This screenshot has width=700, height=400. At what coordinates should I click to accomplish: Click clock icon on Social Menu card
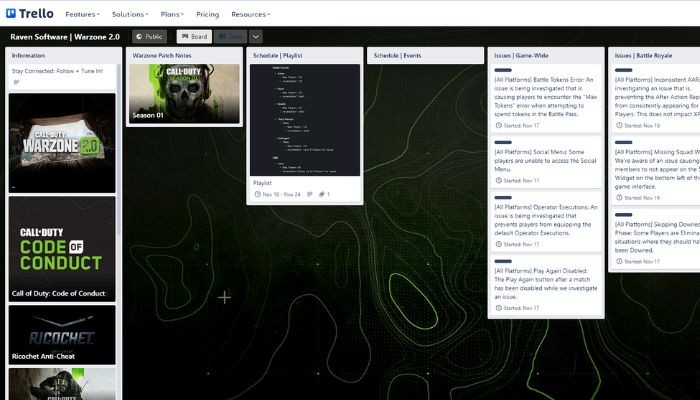(498, 180)
